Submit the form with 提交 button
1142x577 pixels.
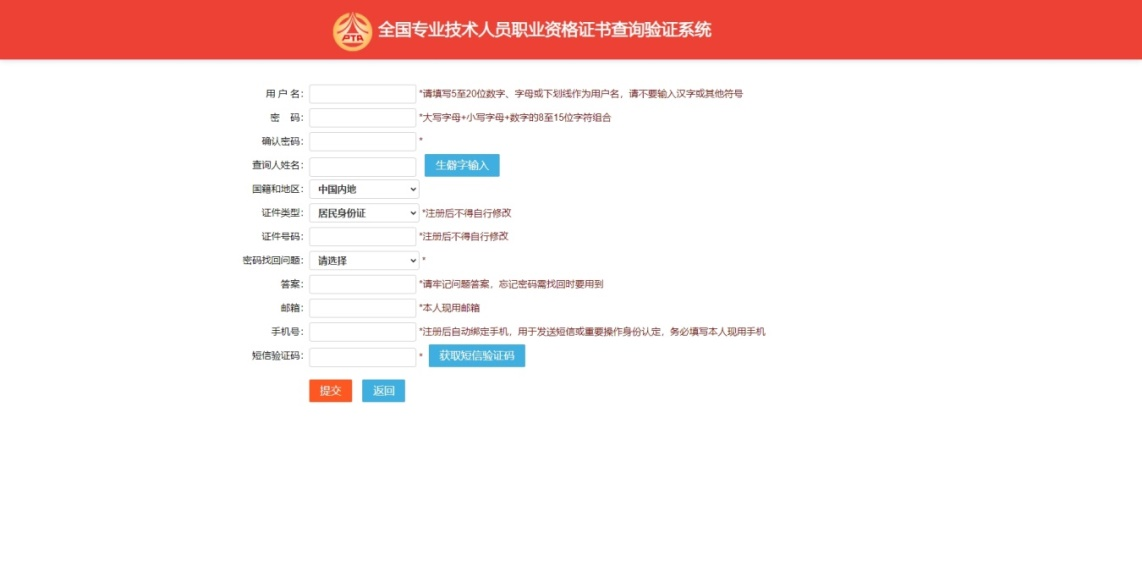pos(330,391)
